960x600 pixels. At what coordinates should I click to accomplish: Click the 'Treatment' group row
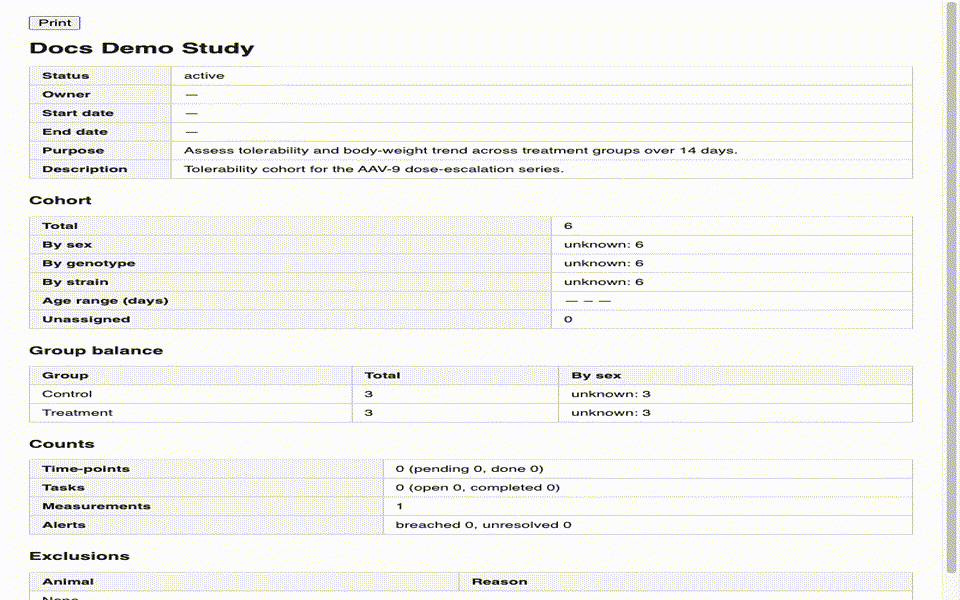point(470,413)
